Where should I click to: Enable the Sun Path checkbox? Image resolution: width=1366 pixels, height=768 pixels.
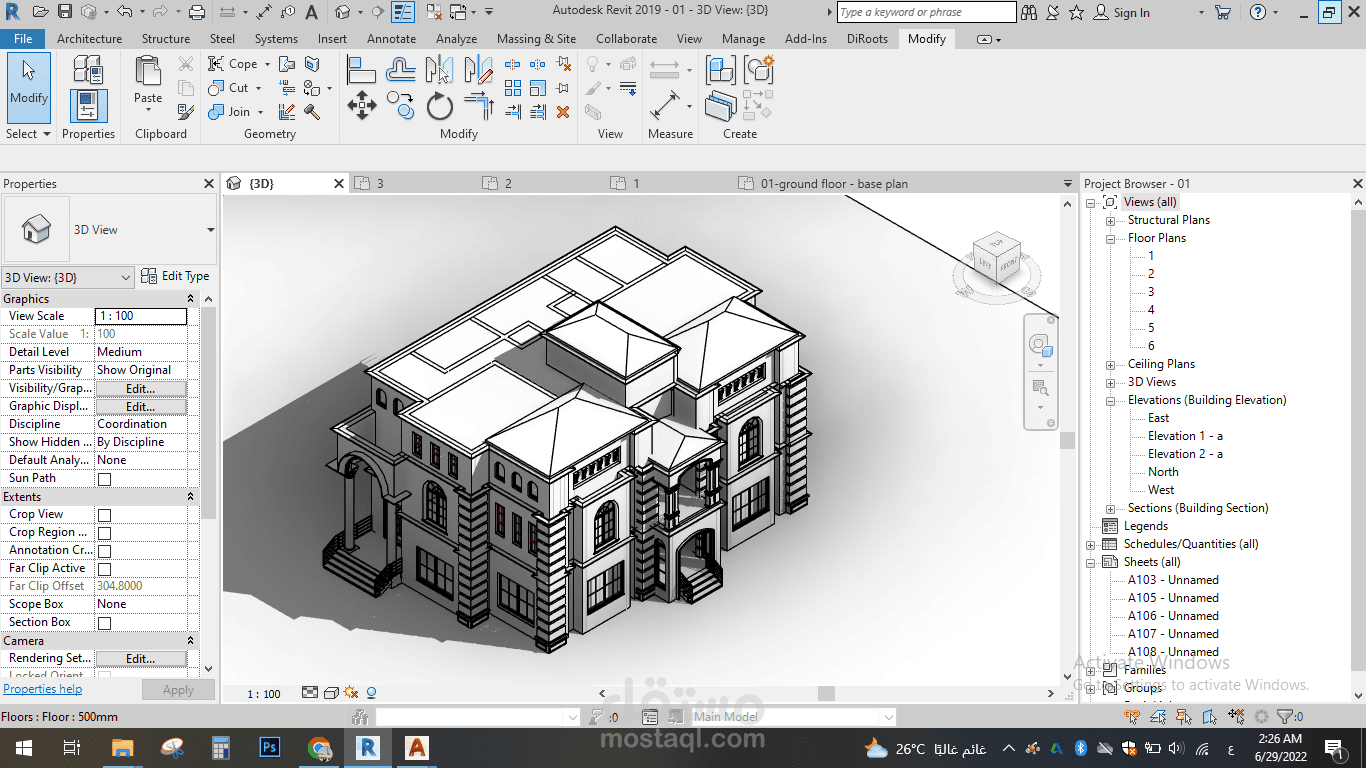point(104,479)
